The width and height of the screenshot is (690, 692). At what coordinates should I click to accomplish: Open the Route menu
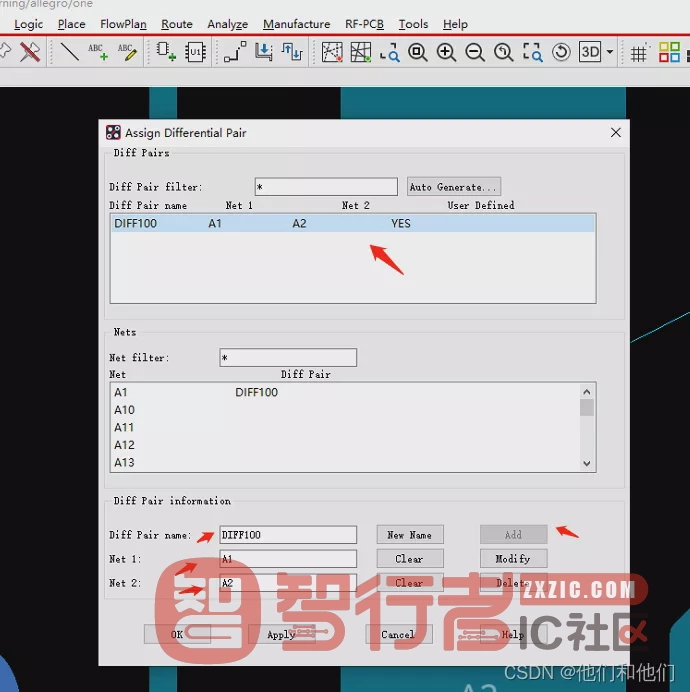(x=177, y=24)
